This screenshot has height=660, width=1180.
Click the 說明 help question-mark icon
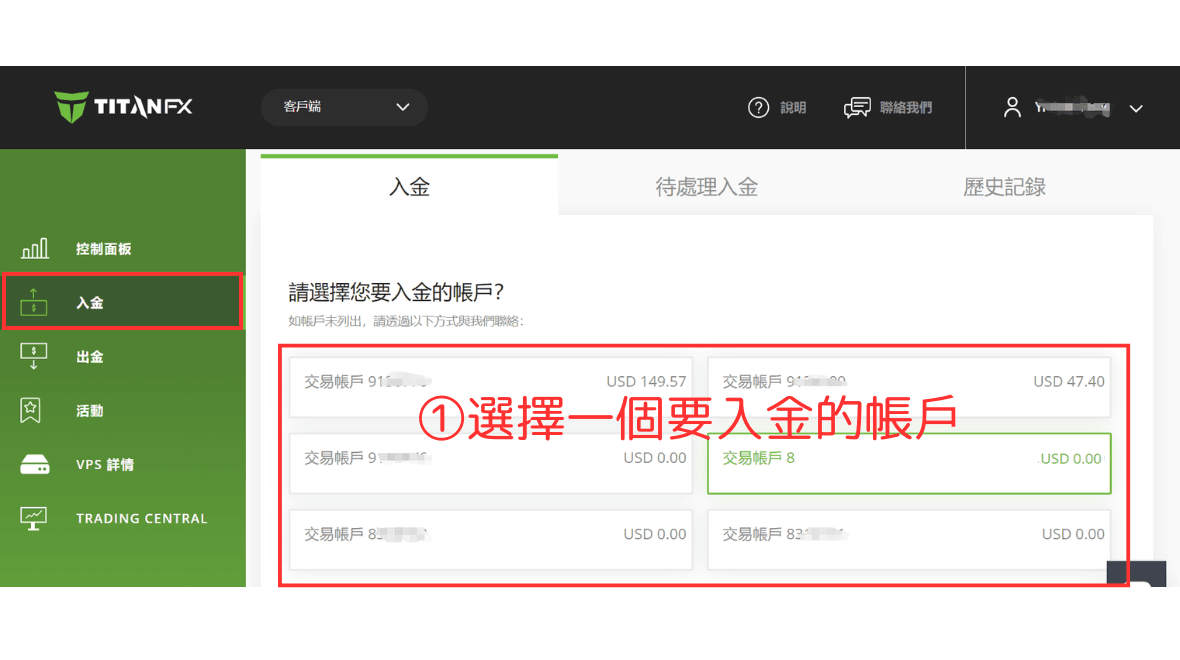759,107
